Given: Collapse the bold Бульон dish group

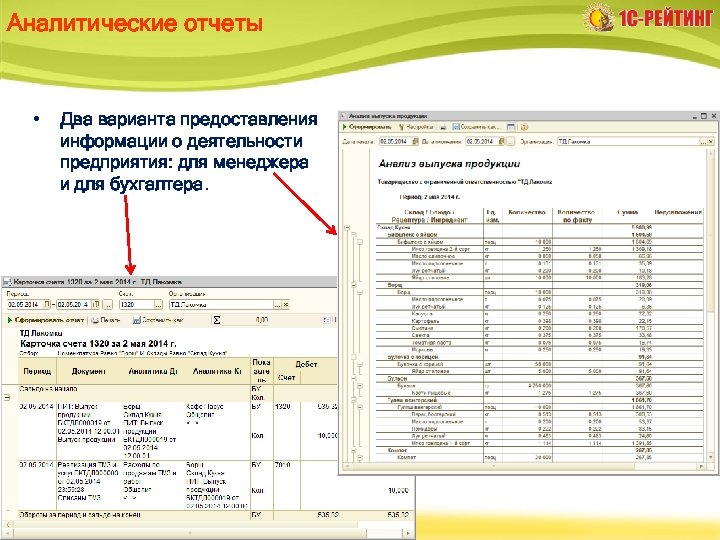Looking at the screenshot, I should point(354,378).
